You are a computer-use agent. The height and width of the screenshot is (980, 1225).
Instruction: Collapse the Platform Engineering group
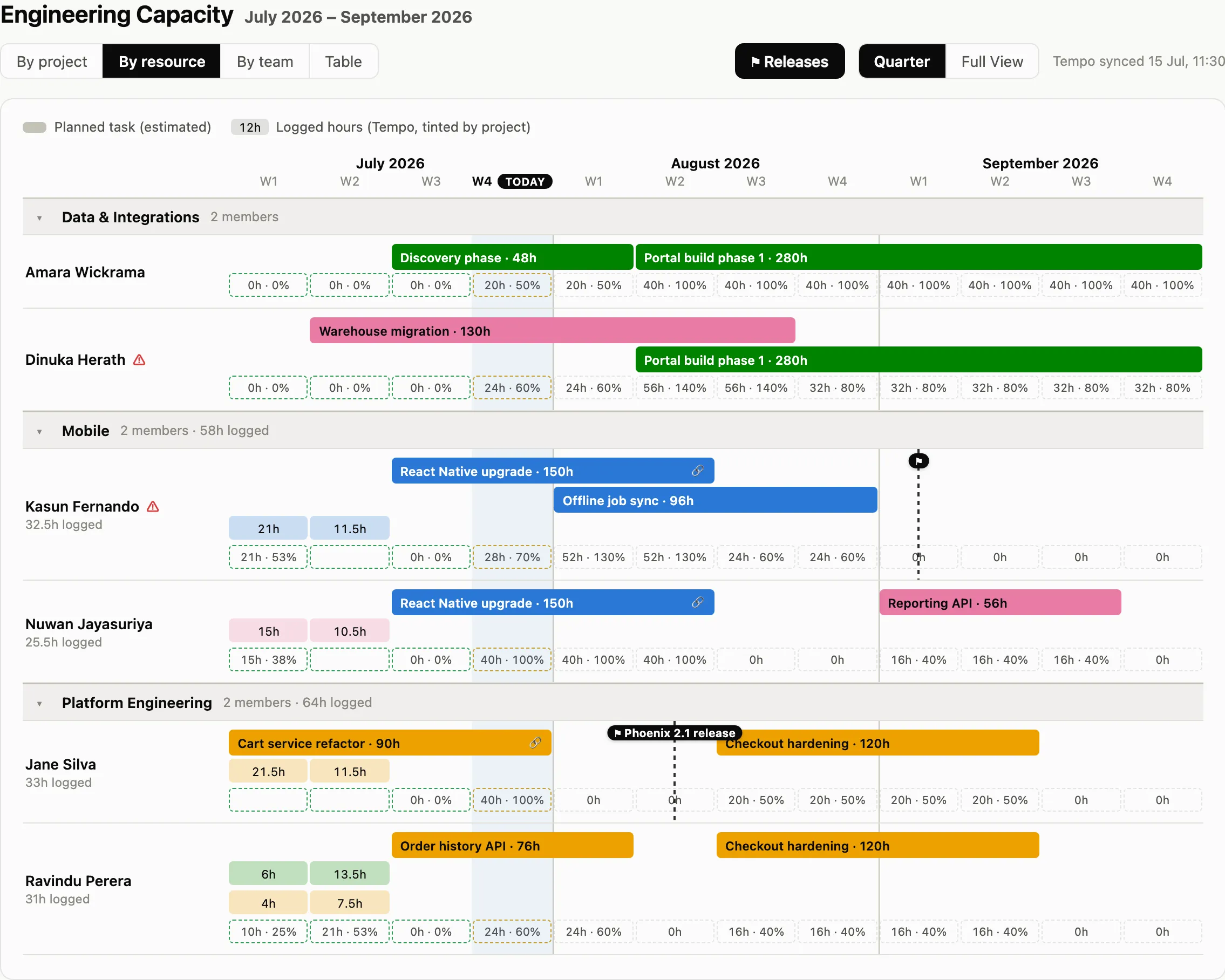(x=39, y=703)
